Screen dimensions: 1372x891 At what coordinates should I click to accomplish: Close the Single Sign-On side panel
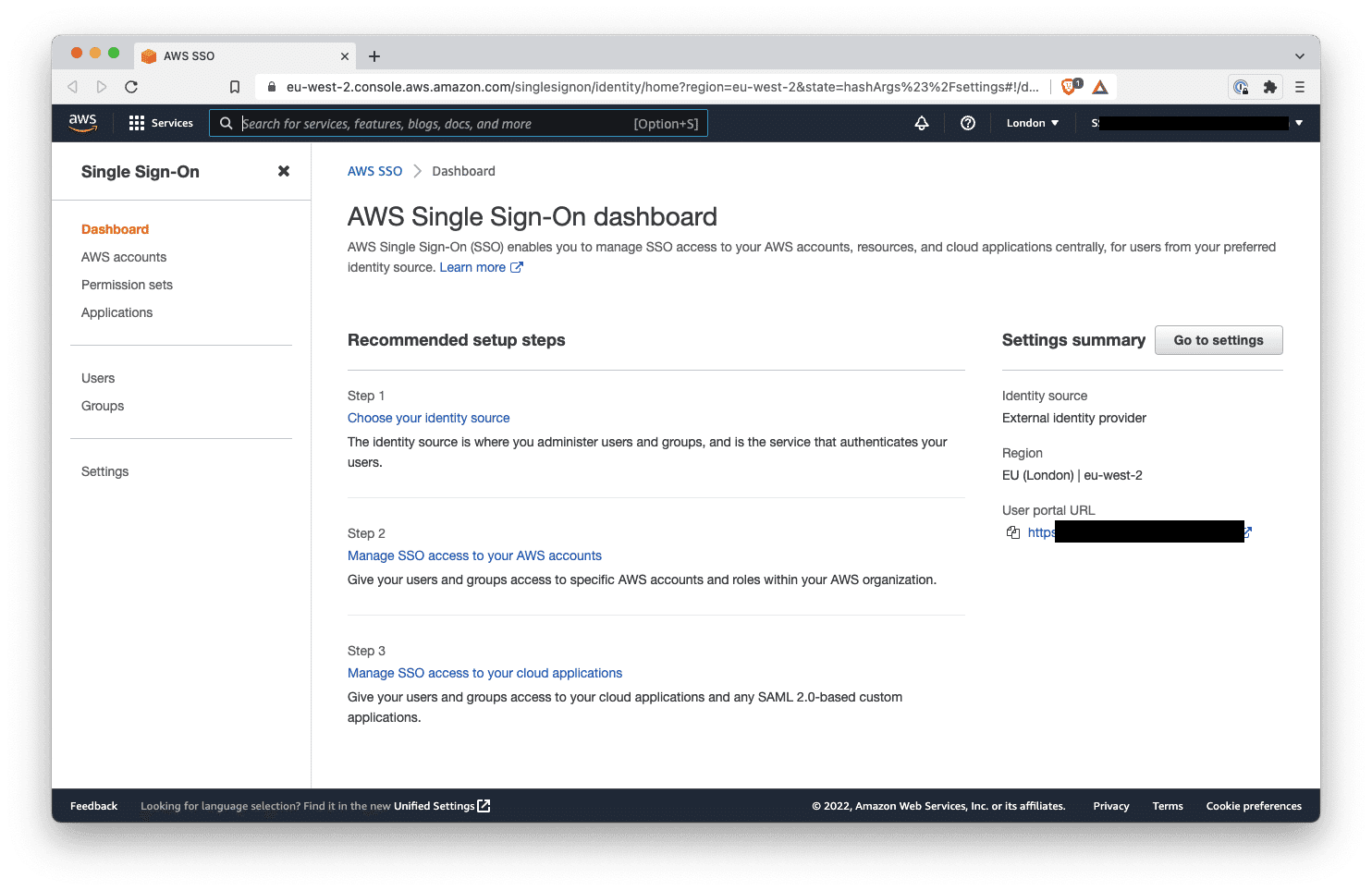pos(284,171)
